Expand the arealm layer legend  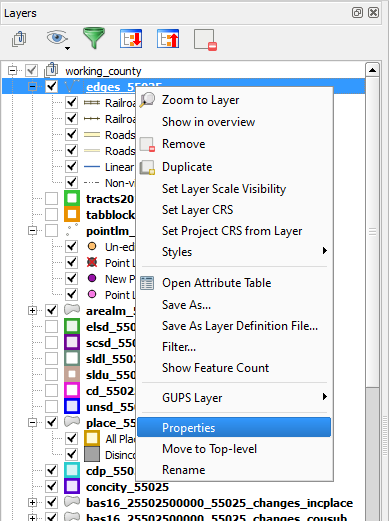32,310
